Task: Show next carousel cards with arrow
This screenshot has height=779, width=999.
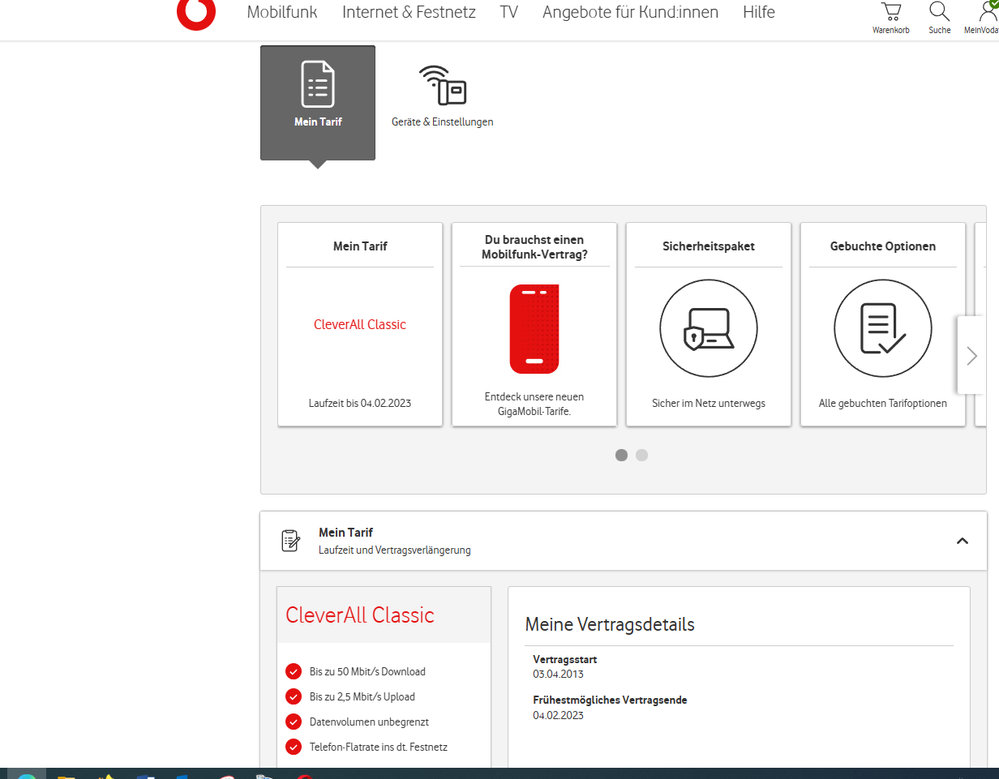Action: point(972,355)
